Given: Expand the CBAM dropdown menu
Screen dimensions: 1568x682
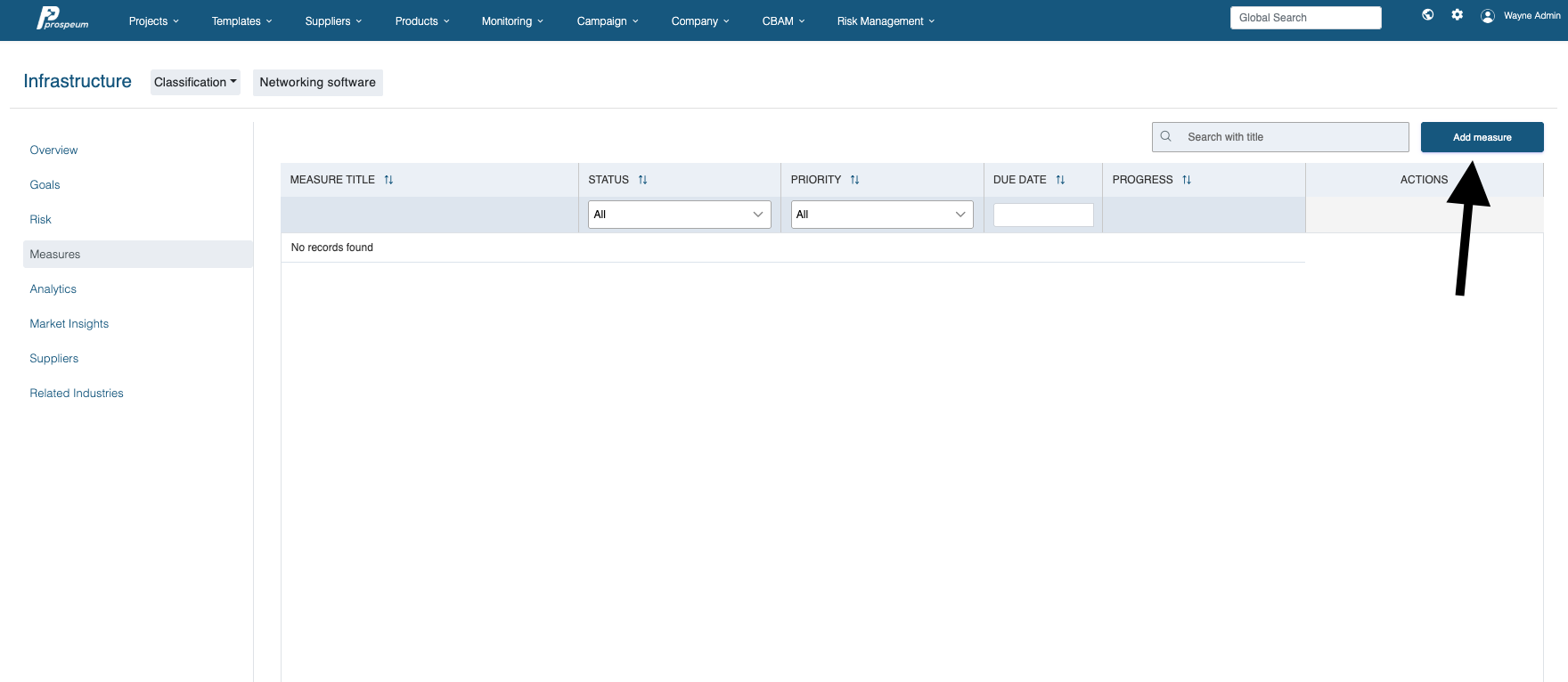Looking at the screenshot, I should point(783,20).
